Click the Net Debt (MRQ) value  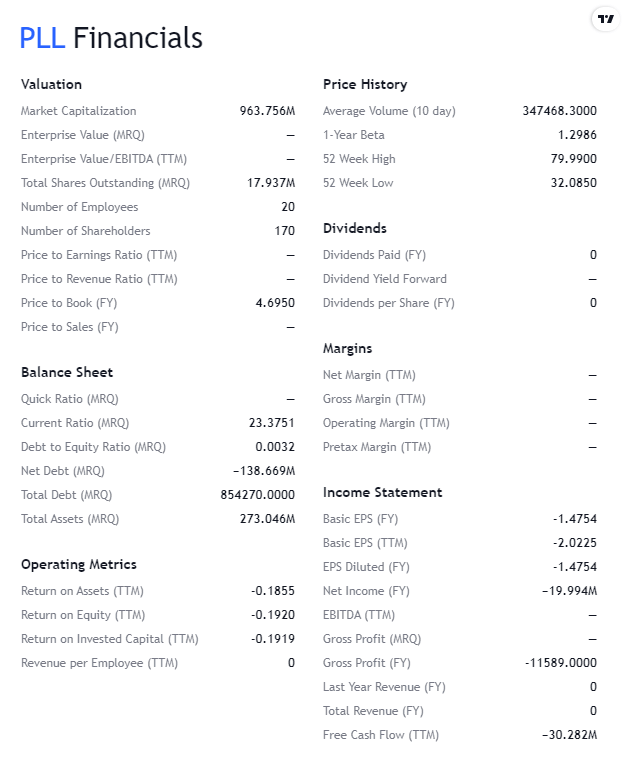point(263,471)
